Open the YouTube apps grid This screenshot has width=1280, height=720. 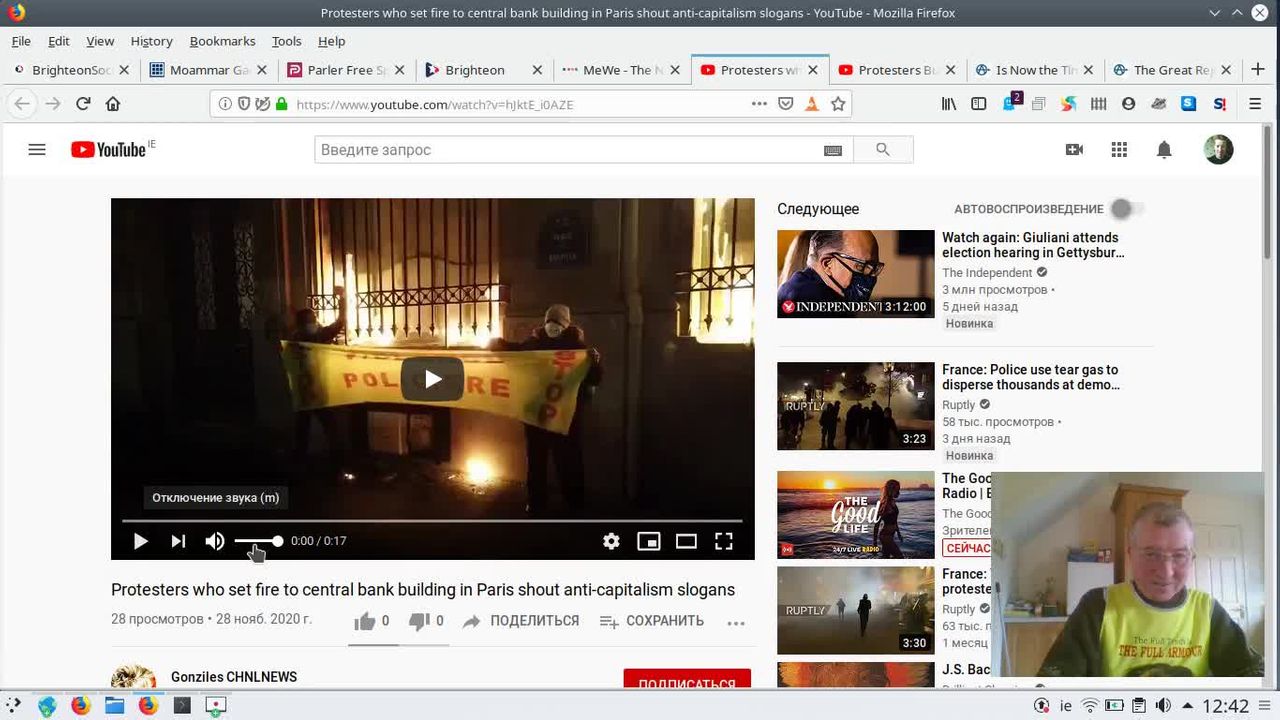[1119, 150]
